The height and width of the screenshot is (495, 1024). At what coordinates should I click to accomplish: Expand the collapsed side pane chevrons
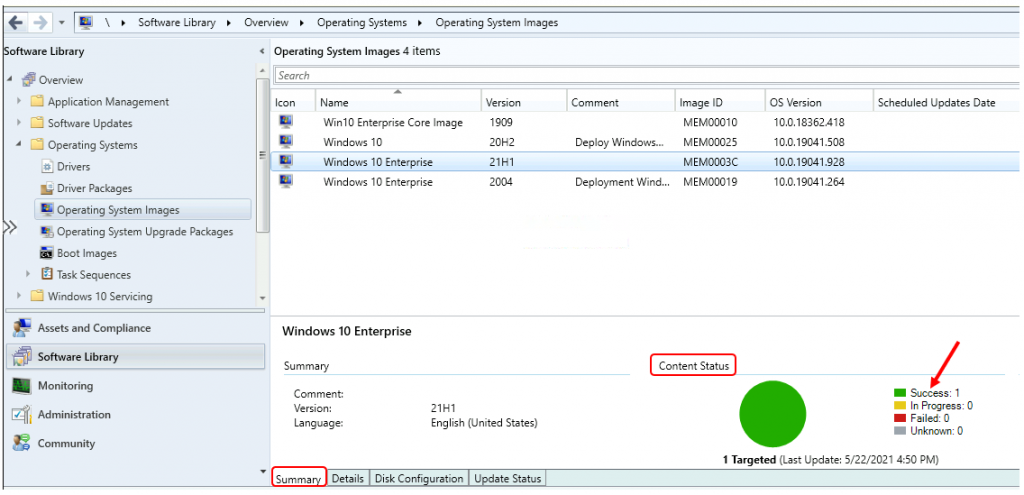coord(9,227)
